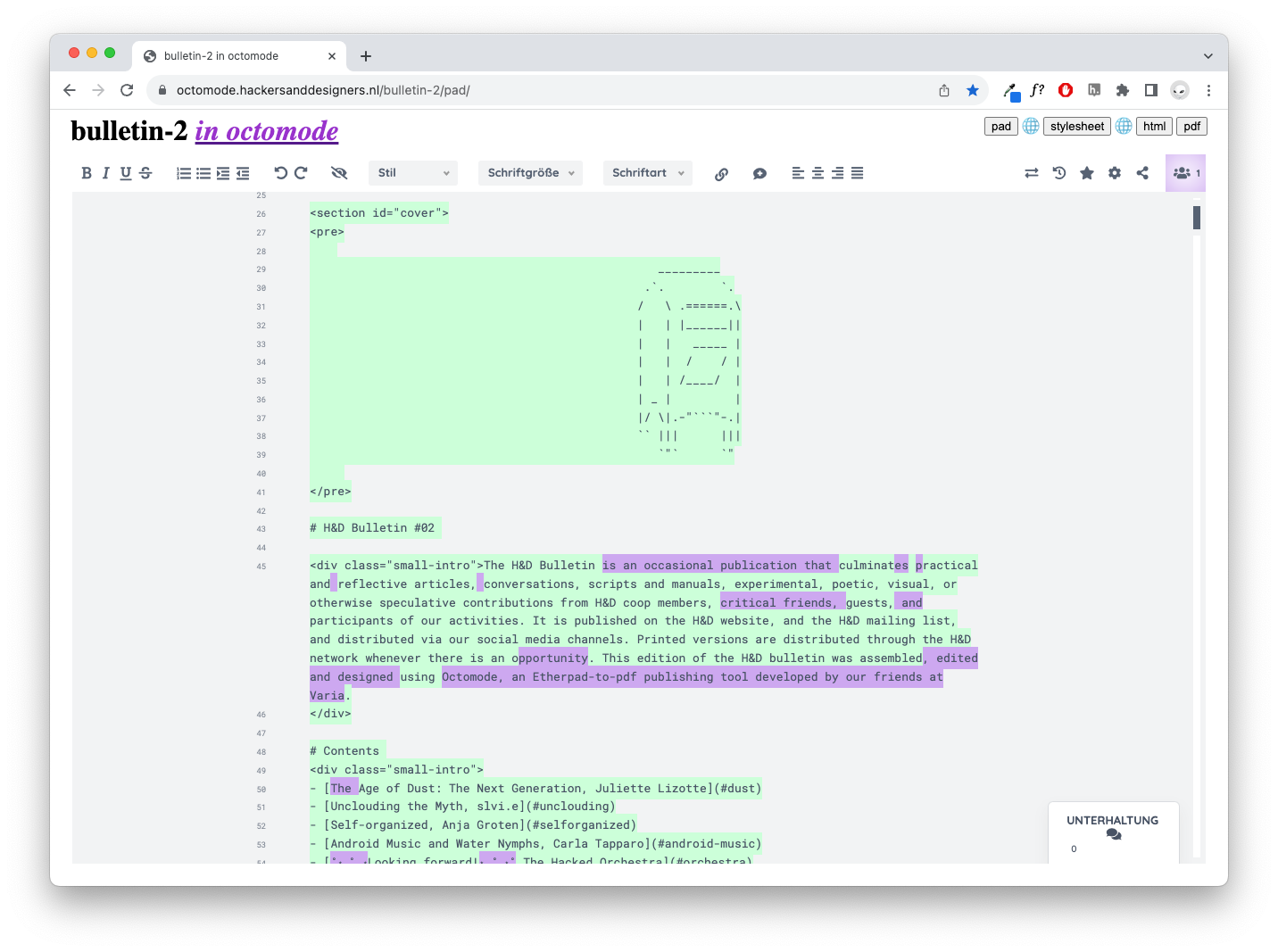Viewport: 1278px width, 952px height.
Task: Select the 'bulletin-2 in octomode' tab
Action: tap(239, 55)
